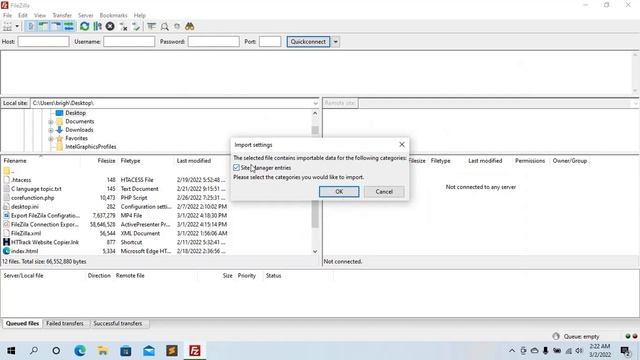Open the Quickconnect history dropdown arrow

click(x=336, y=42)
